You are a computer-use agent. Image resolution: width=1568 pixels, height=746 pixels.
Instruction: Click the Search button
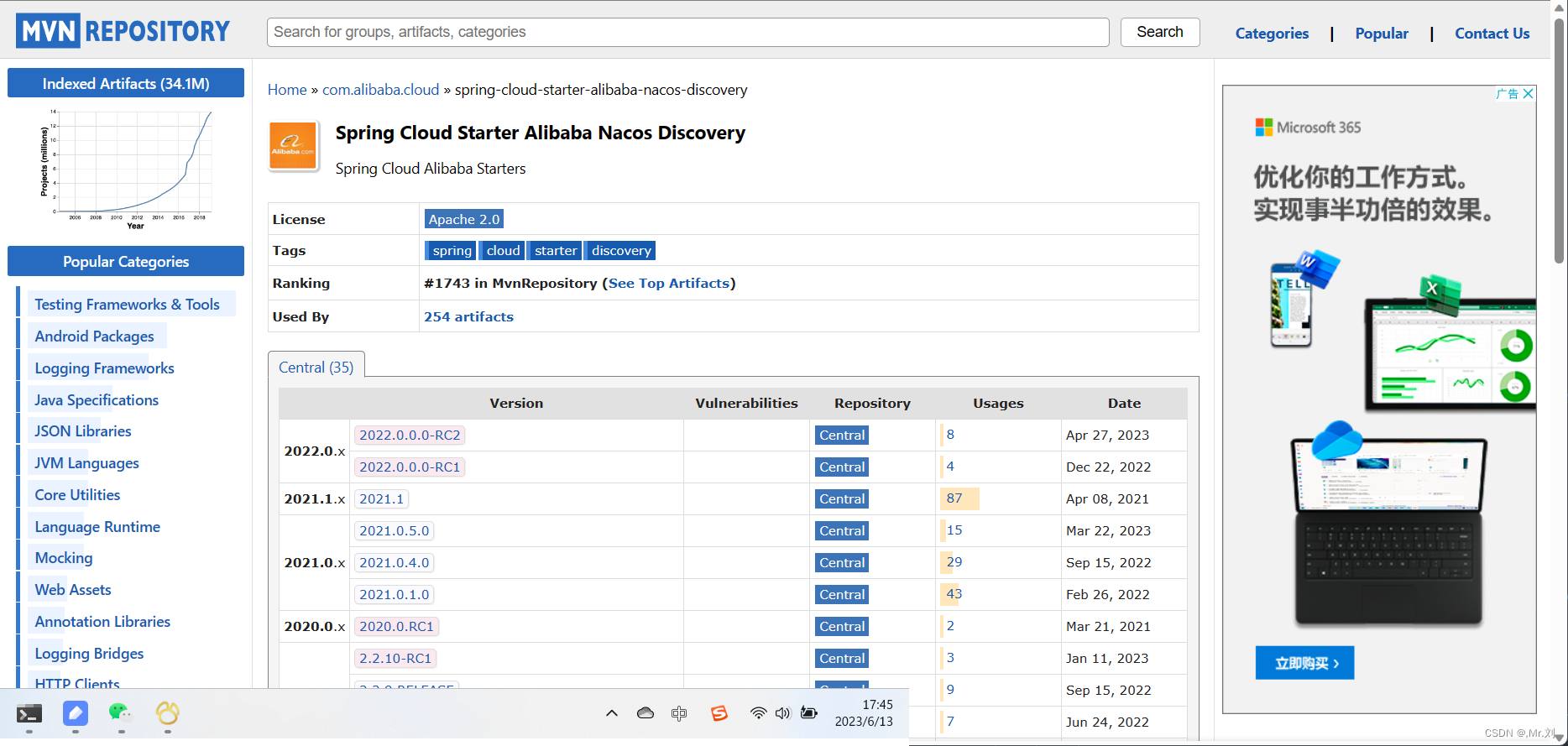pos(1160,32)
